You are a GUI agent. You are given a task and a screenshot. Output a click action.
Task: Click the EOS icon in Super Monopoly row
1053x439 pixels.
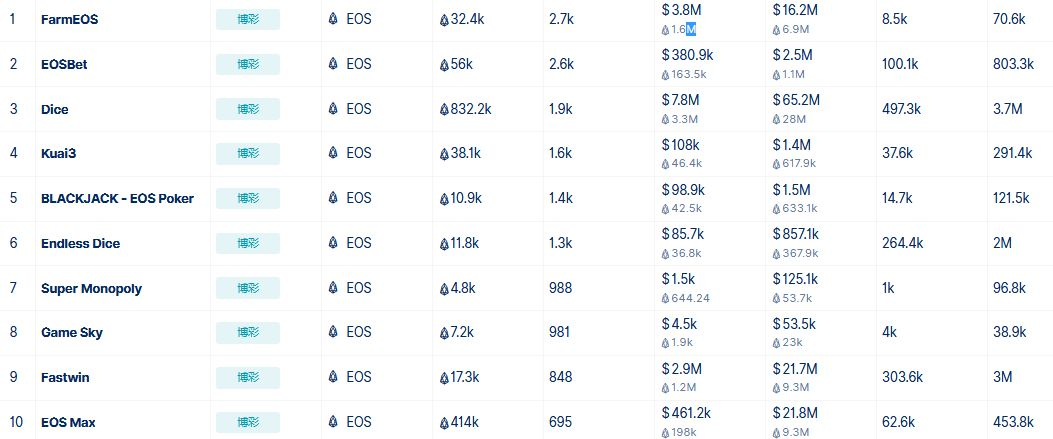[x=333, y=288]
